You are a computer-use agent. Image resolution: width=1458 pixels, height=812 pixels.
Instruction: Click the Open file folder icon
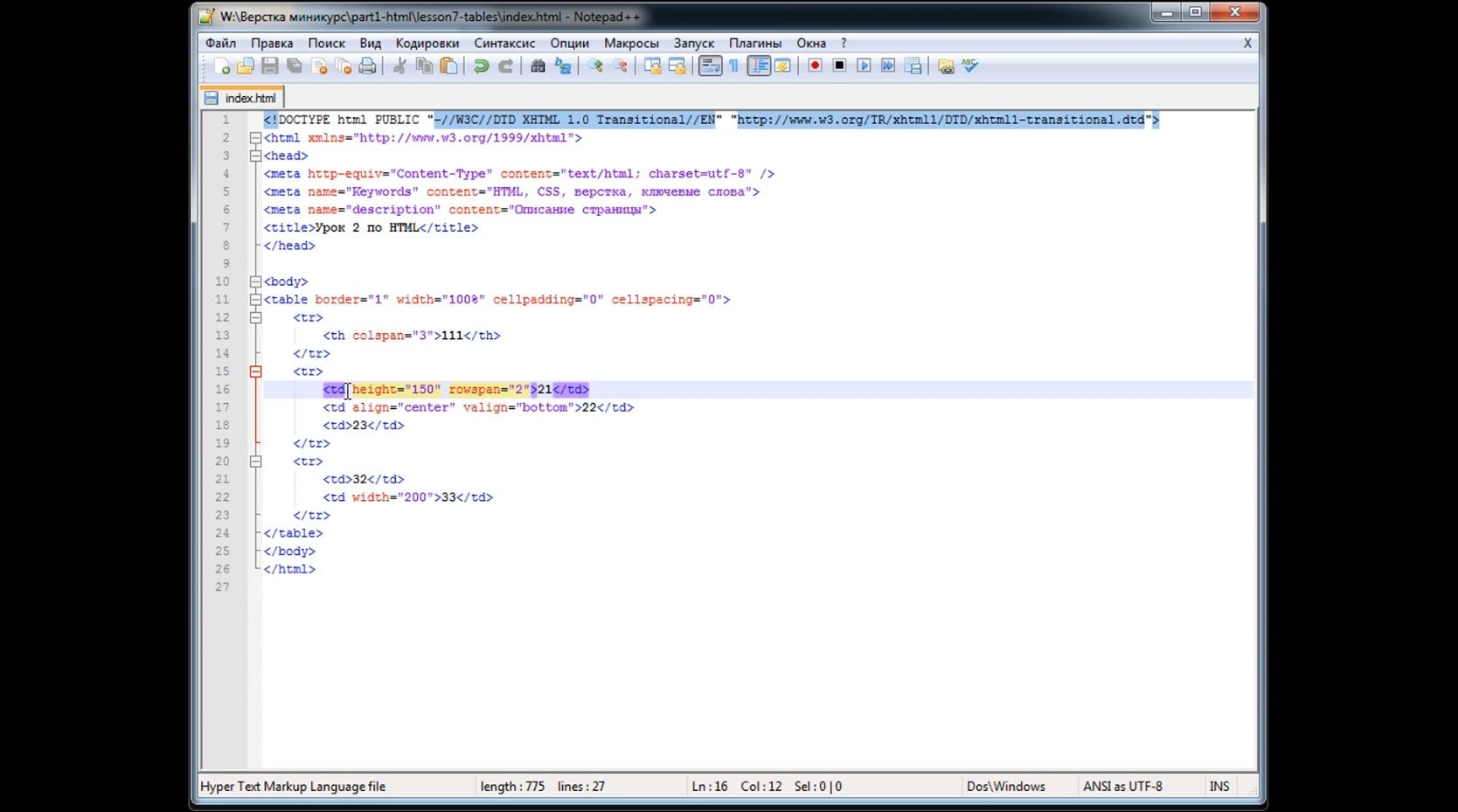[246, 66]
